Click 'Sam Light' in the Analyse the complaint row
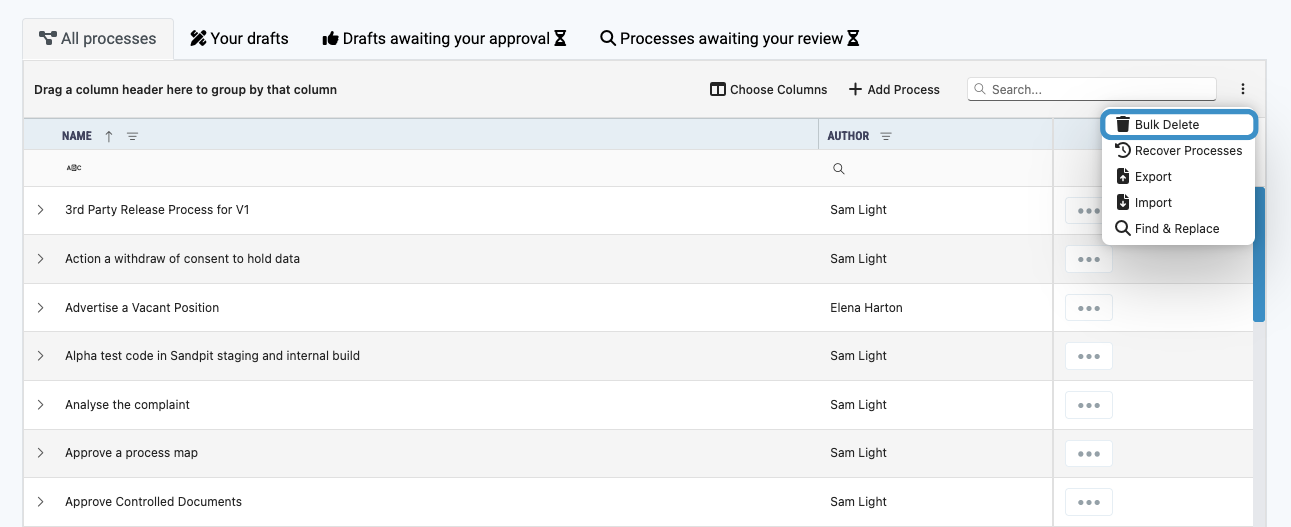The width and height of the screenshot is (1291, 527). [x=858, y=405]
